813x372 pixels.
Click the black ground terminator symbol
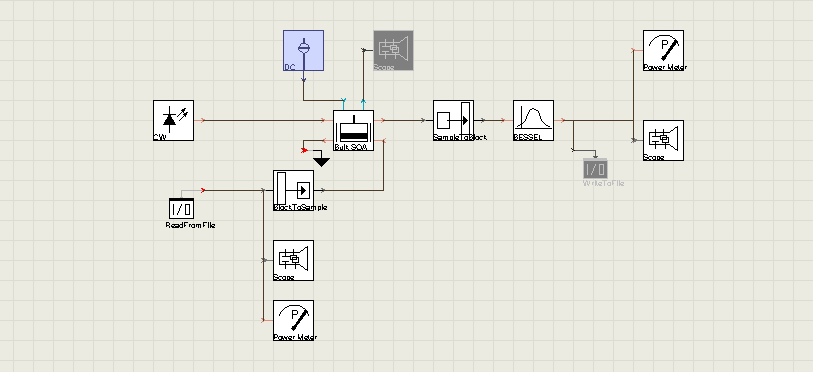tap(321, 160)
